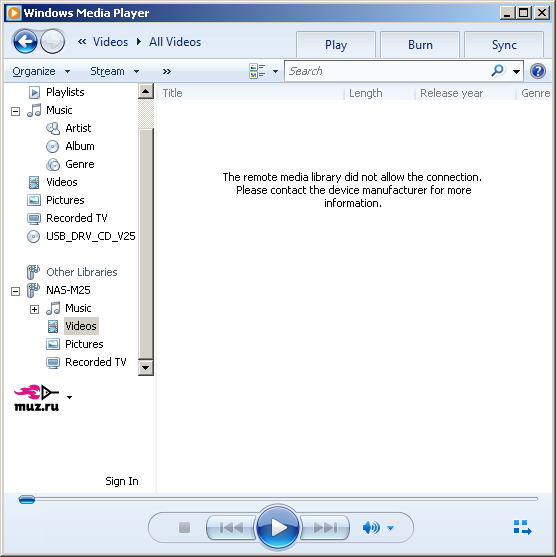This screenshot has height=557, width=556.
Task: Click the search magnifier icon
Action: (498, 71)
